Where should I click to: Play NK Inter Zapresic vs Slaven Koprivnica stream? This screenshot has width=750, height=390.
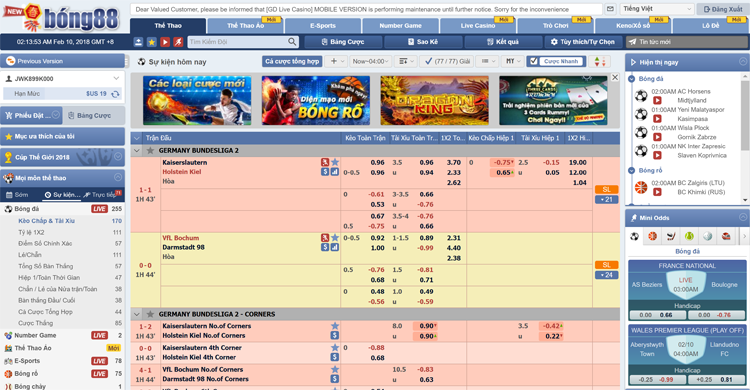click(657, 156)
